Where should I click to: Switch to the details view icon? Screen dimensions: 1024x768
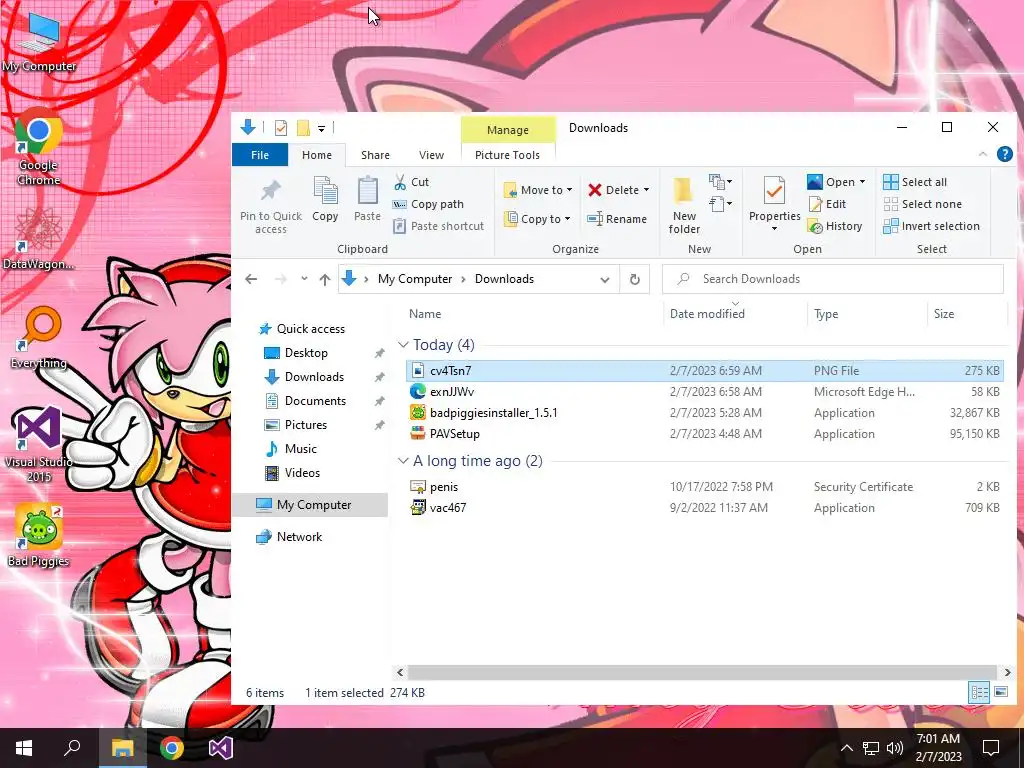pyautogui.click(x=980, y=692)
